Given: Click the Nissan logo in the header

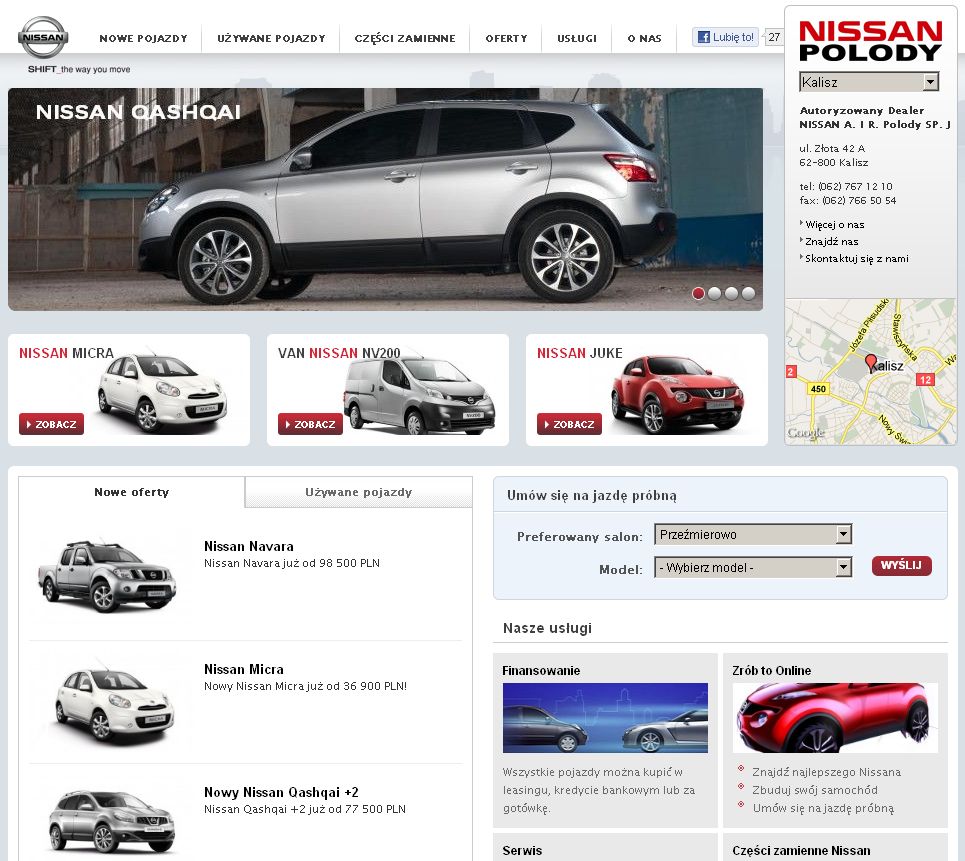Looking at the screenshot, I should click(43, 37).
